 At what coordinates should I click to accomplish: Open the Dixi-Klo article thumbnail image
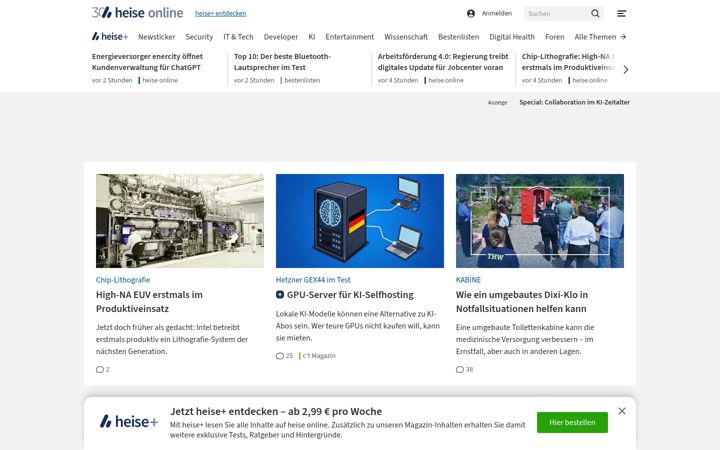540,221
